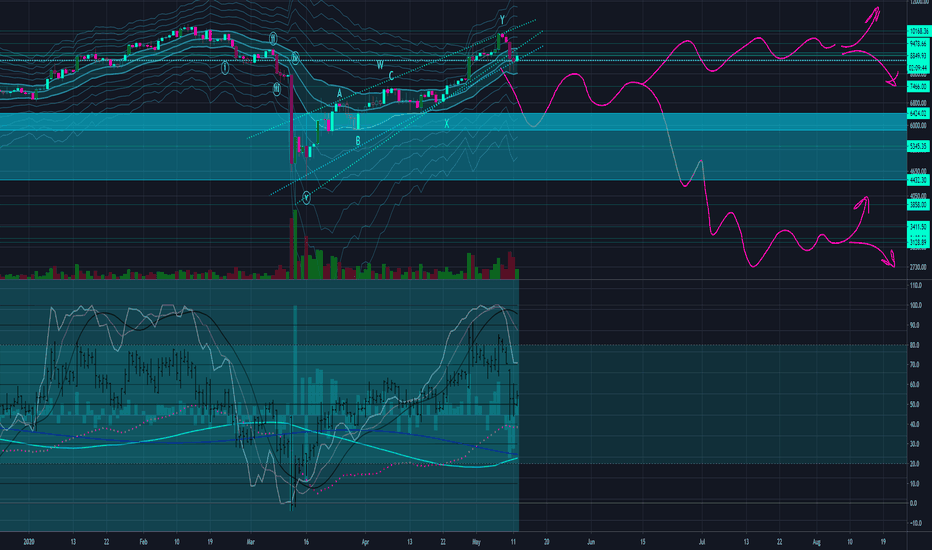Click the 6800.00 price axis value

(x=918, y=103)
